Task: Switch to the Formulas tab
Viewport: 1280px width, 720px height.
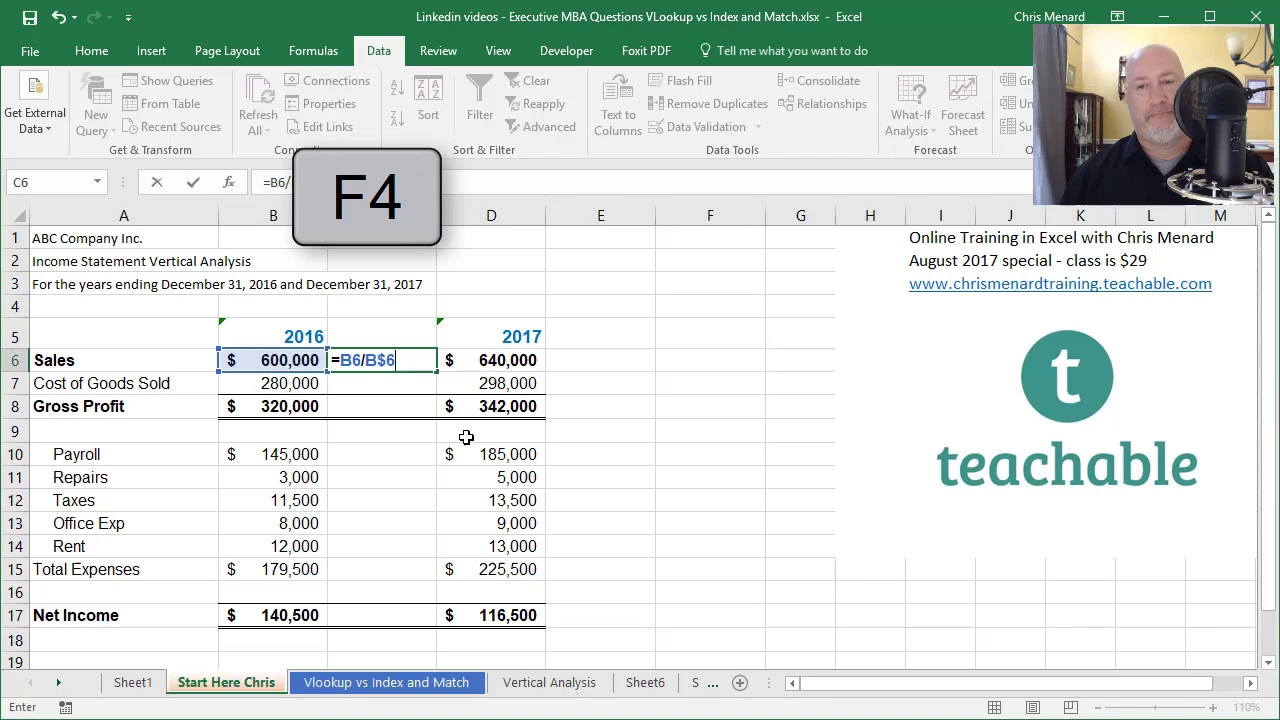Action: (313, 51)
